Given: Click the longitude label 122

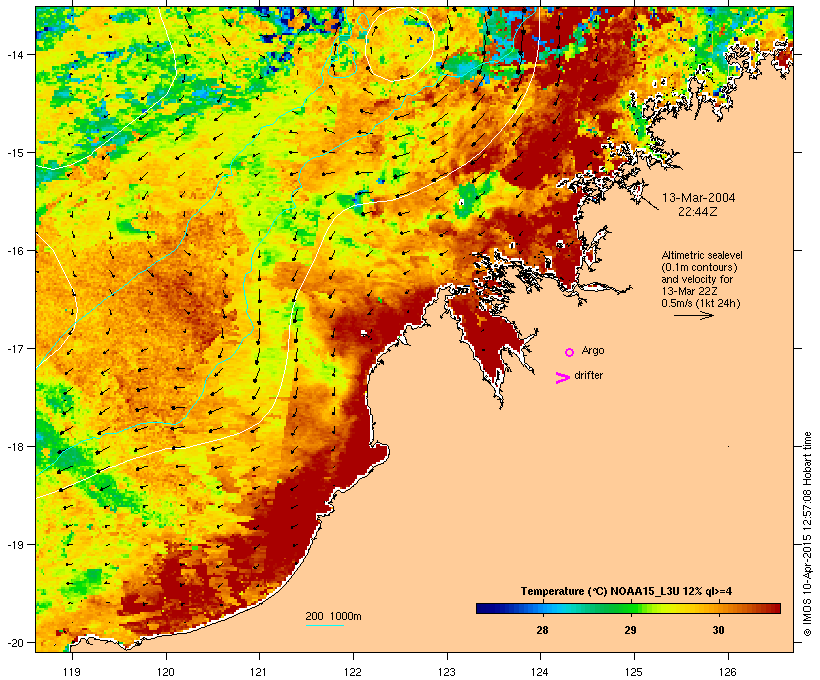Looking at the screenshot, I should point(353,672).
